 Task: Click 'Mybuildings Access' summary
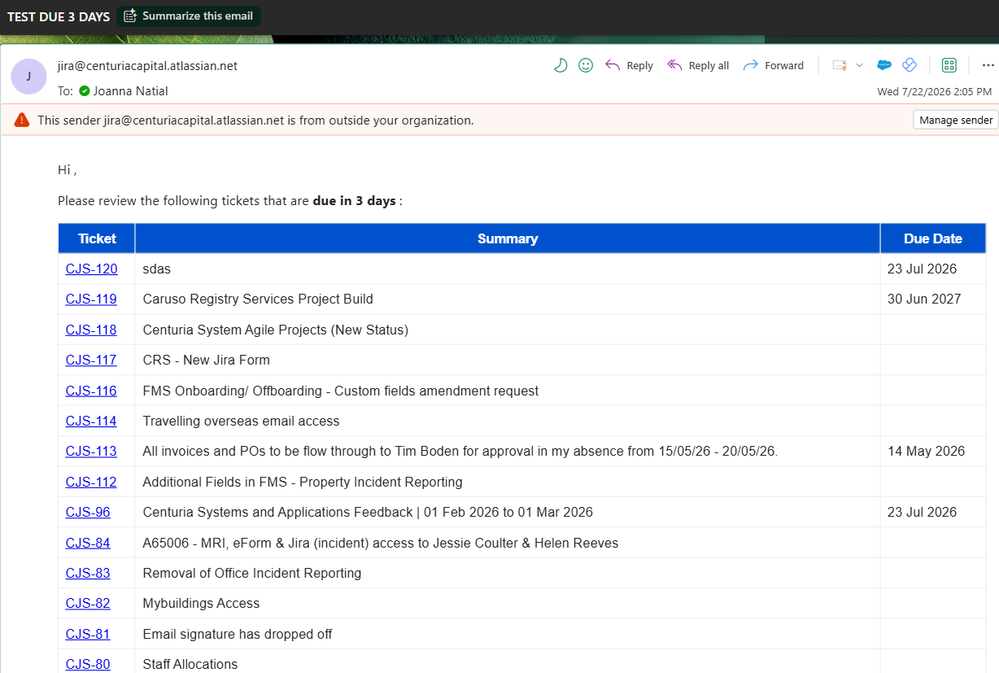pos(201,604)
